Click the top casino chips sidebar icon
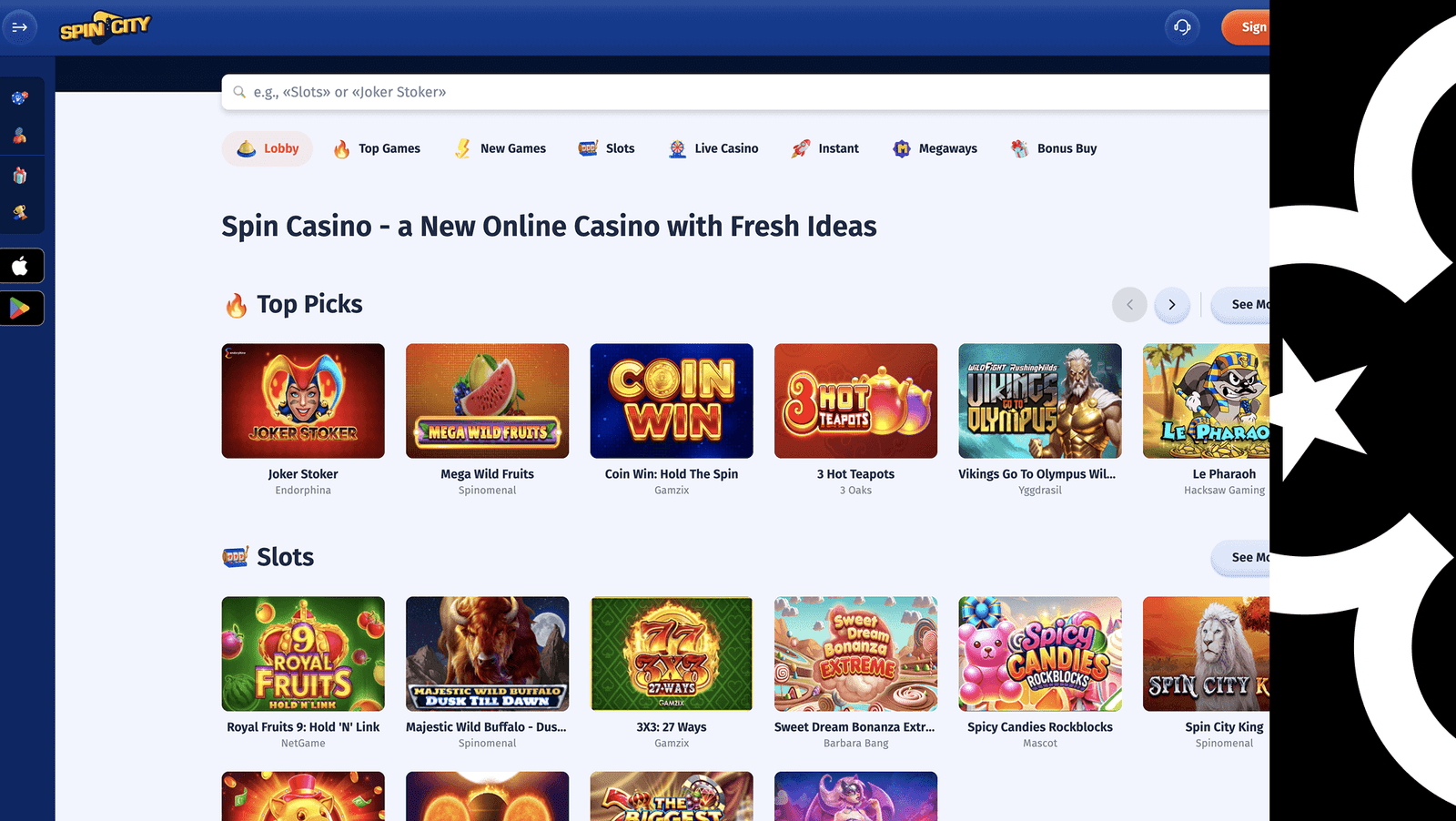 [20, 97]
